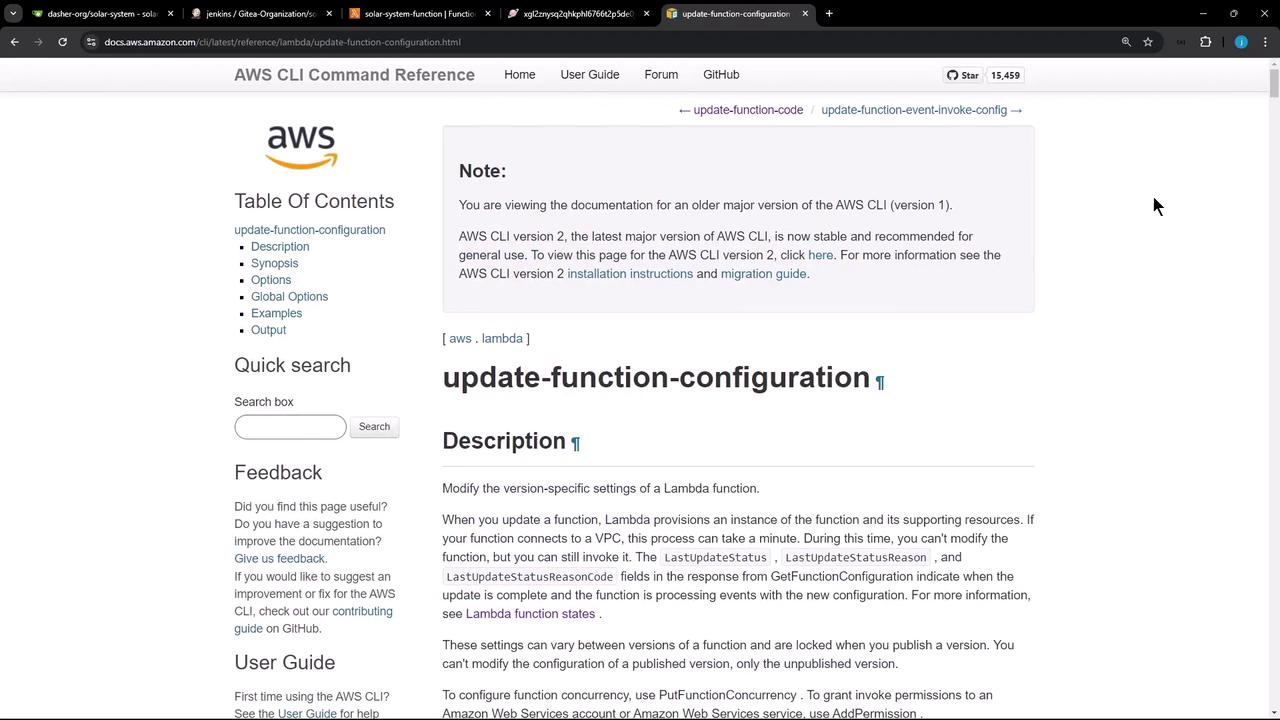This screenshot has height=720, width=1280.
Task: Reload the current page
Action: click(x=62, y=42)
